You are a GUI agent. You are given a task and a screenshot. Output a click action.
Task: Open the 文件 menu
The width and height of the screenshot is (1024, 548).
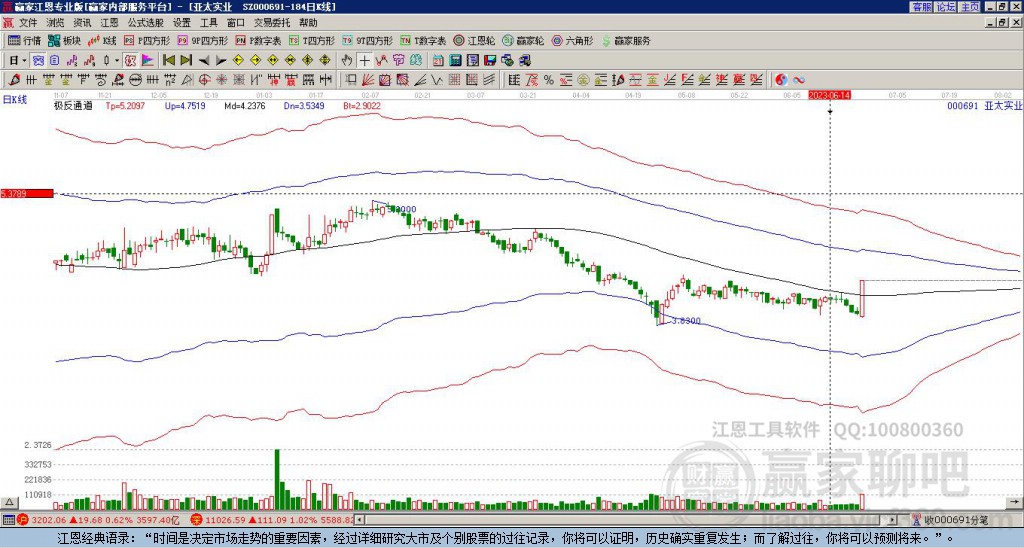[28, 23]
